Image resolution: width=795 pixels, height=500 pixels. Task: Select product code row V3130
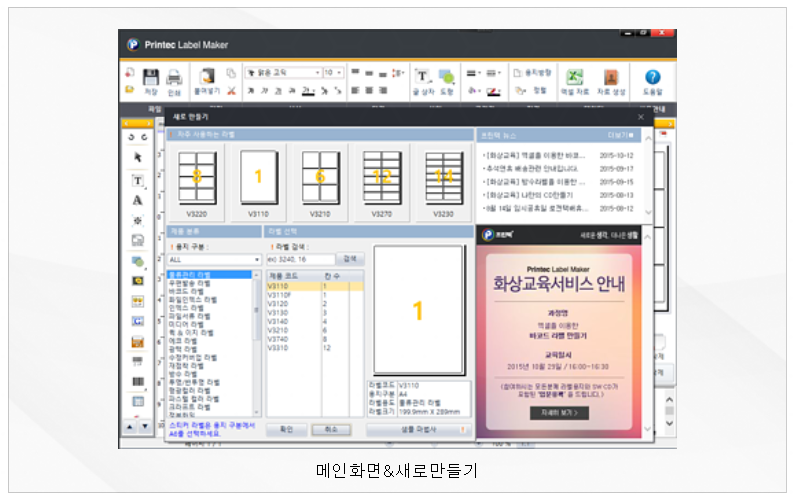(315, 313)
